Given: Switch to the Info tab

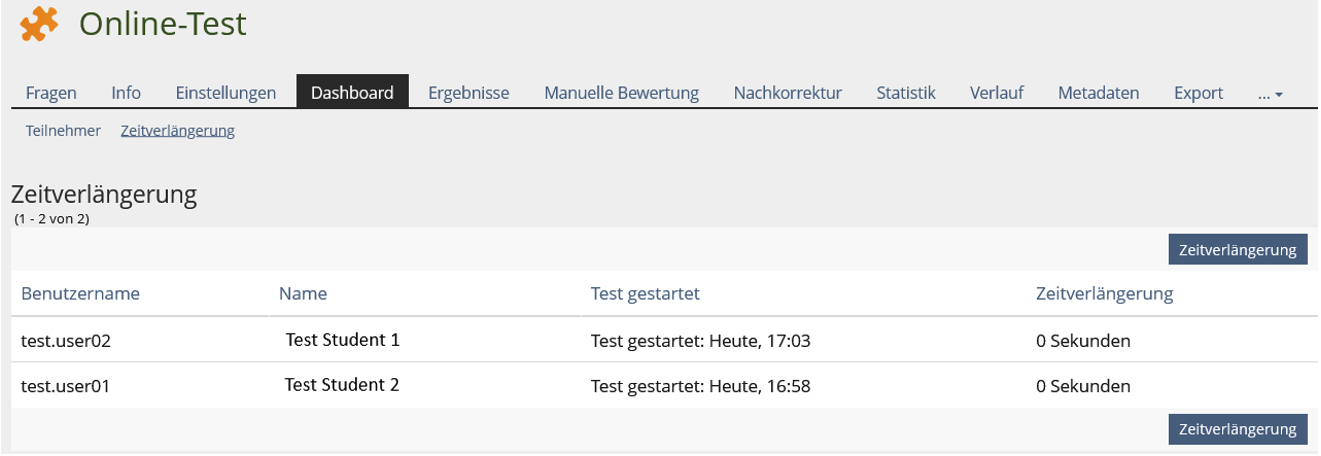Looking at the screenshot, I should (126, 93).
